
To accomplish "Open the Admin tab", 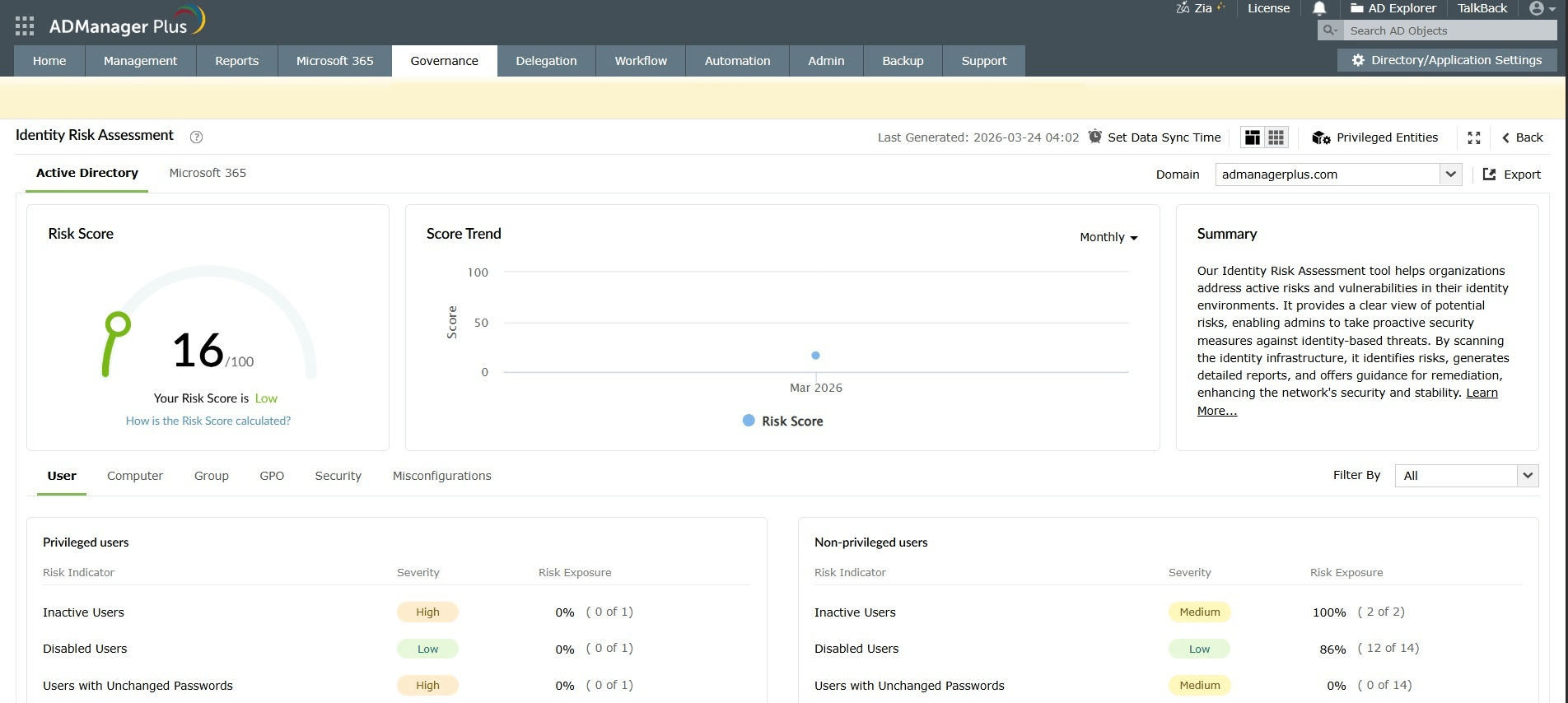I will (x=826, y=61).
